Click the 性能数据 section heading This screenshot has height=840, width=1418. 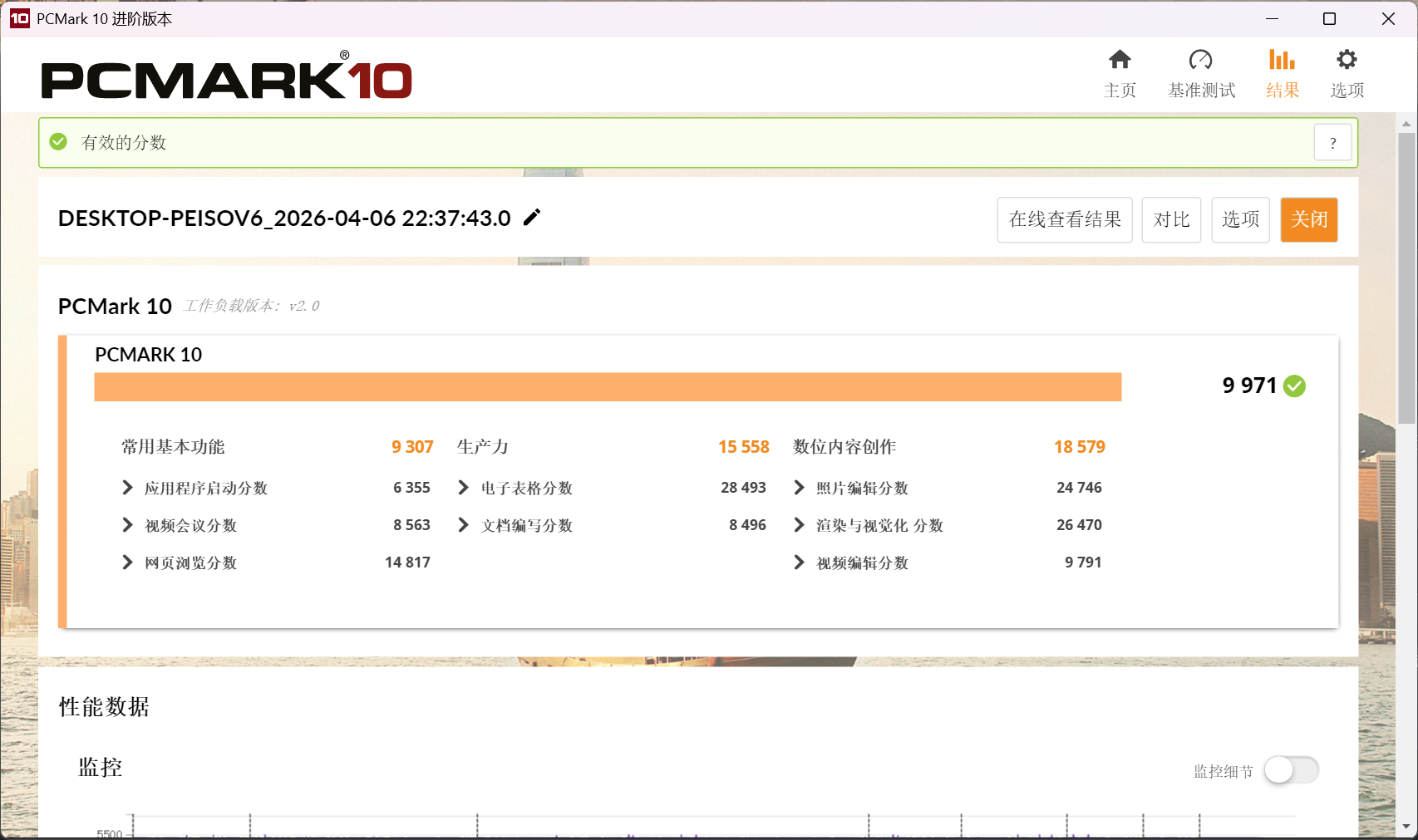(104, 707)
